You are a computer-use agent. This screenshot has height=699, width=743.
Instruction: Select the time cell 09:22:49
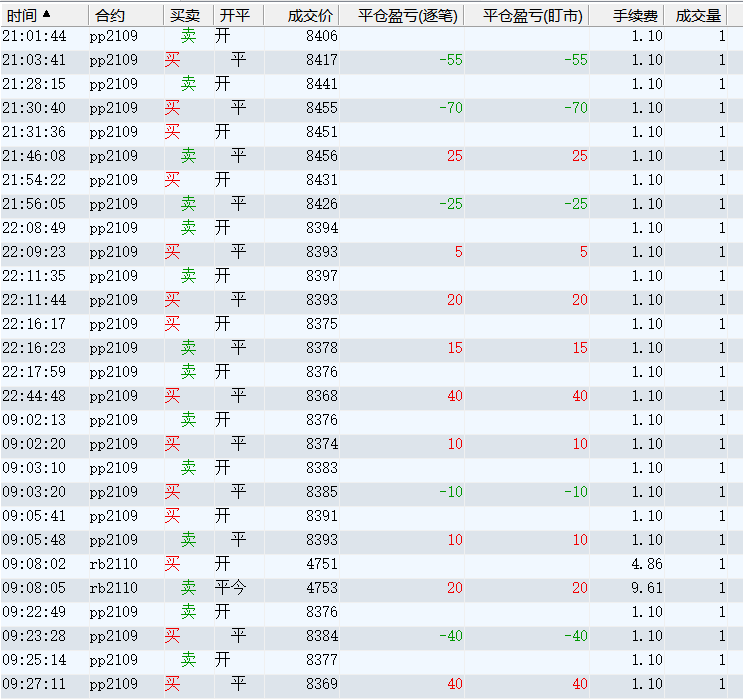click(x=34, y=612)
